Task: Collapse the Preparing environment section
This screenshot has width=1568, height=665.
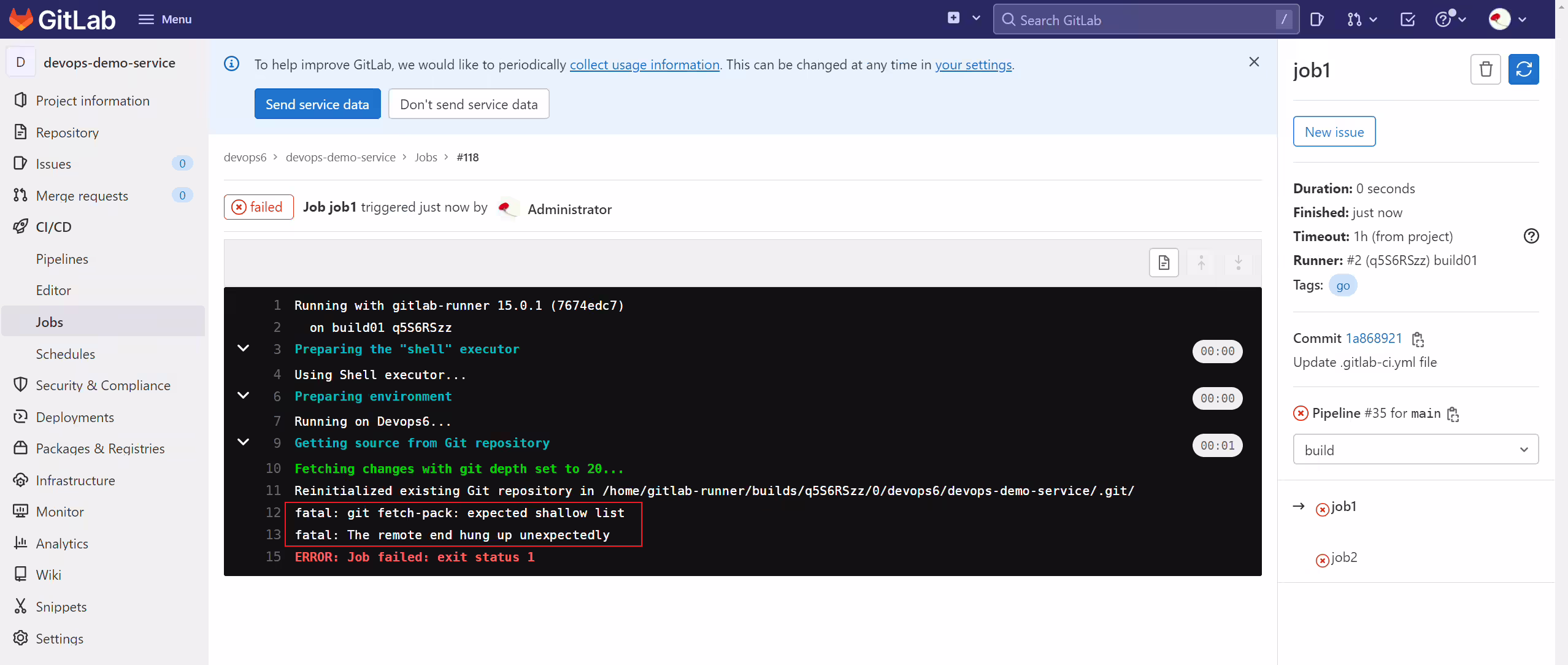Action: tap(244, 396)
